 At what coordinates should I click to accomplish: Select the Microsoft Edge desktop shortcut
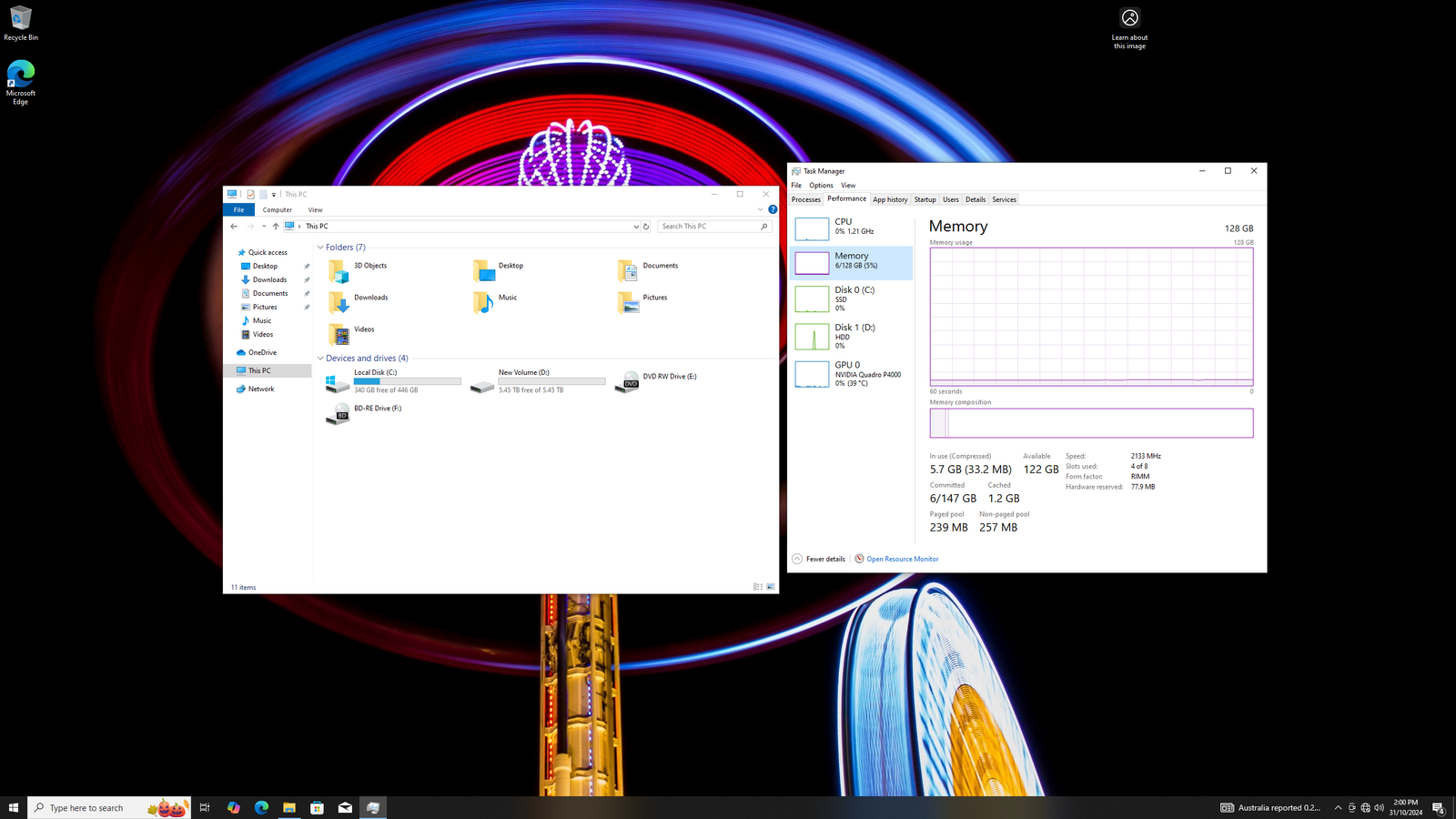pos(20,83)
